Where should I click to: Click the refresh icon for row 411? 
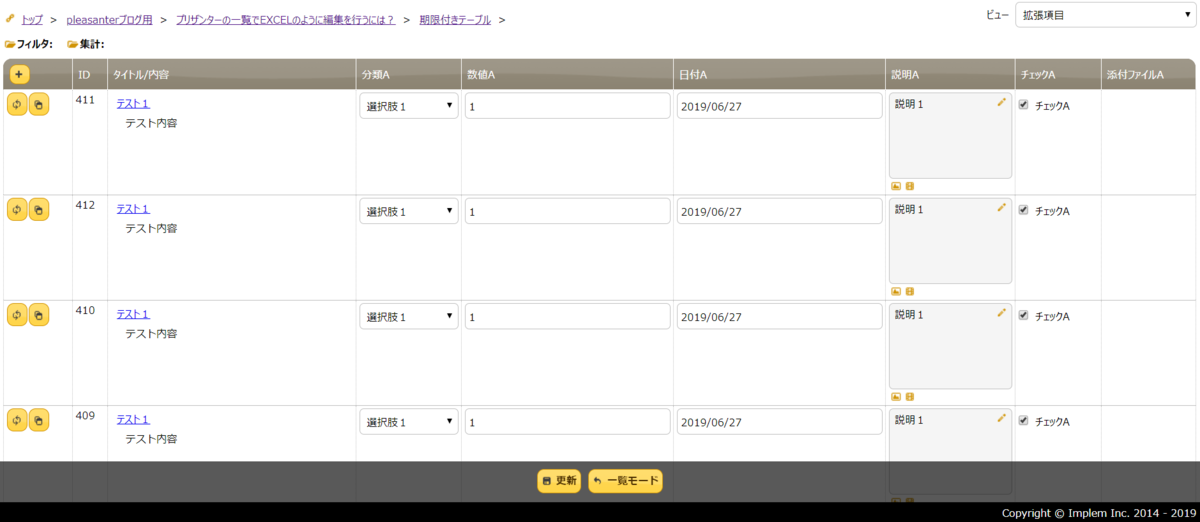[17, 104]
